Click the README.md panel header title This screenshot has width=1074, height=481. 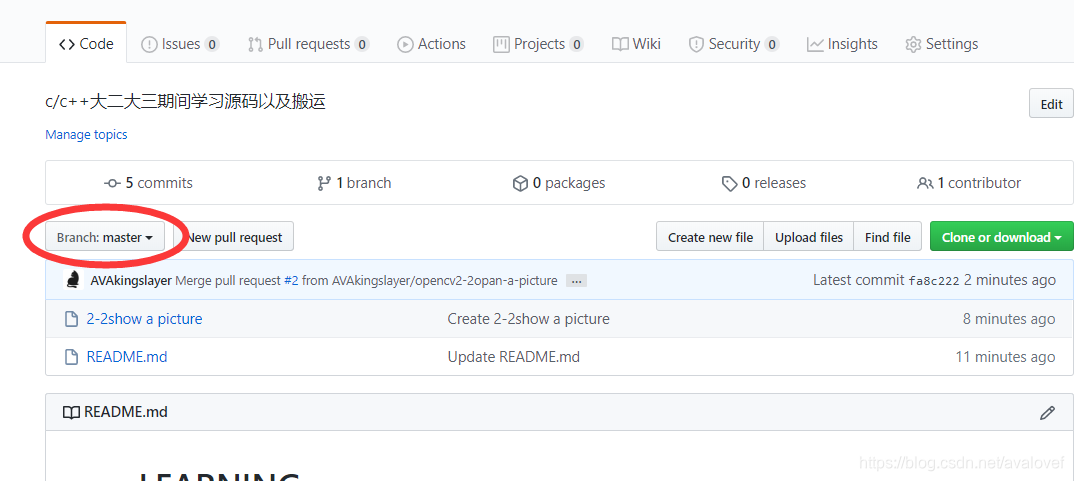click(125, 412)
